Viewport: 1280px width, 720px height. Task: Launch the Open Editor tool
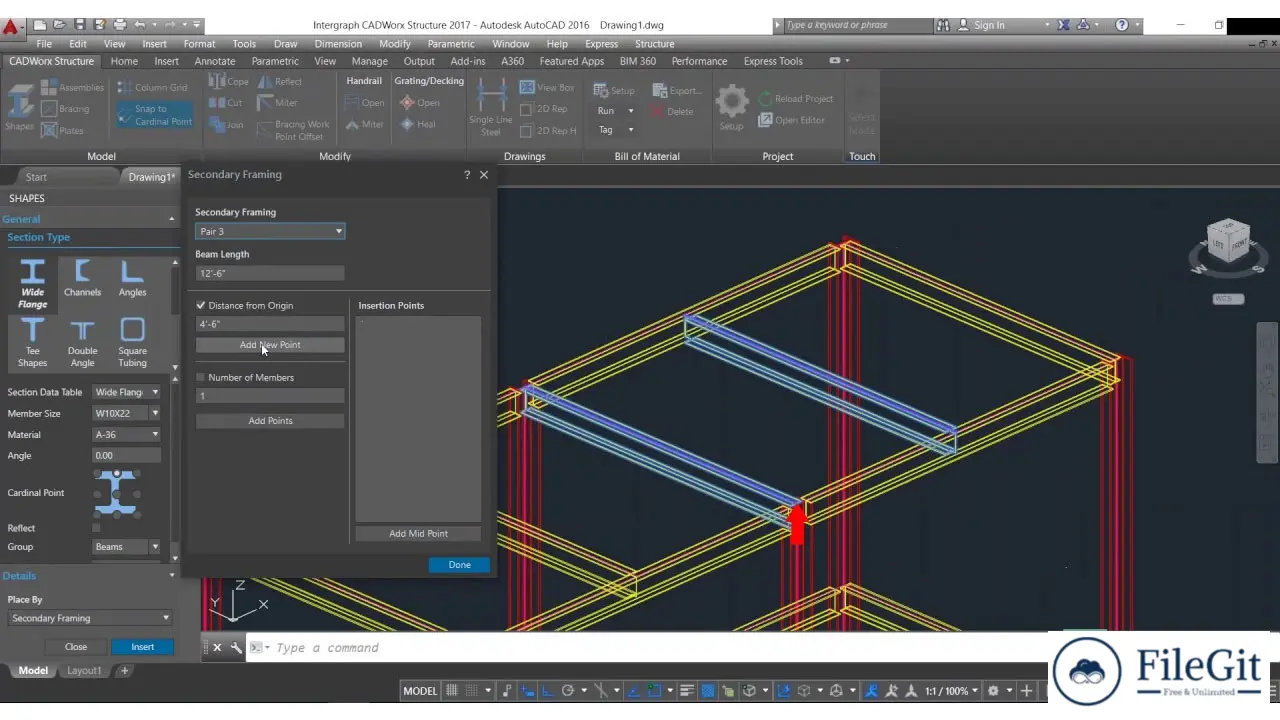791,120
